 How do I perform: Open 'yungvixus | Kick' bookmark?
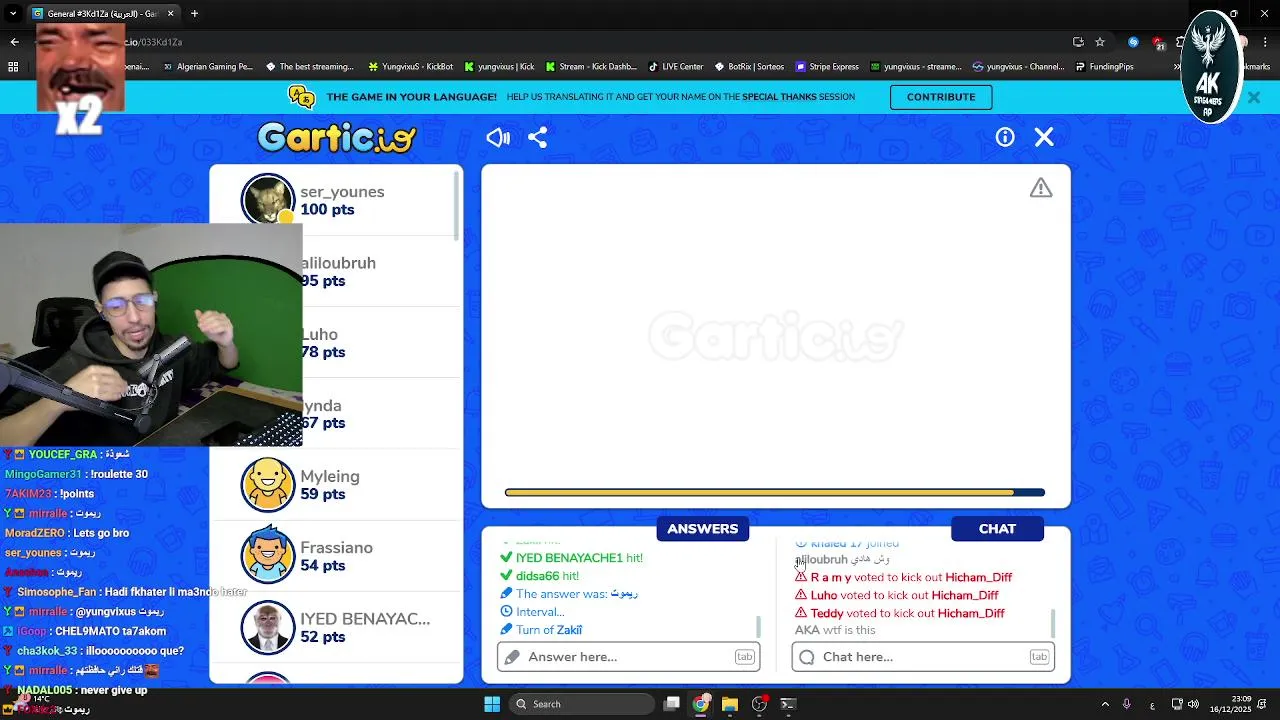(x=499, y=67)
